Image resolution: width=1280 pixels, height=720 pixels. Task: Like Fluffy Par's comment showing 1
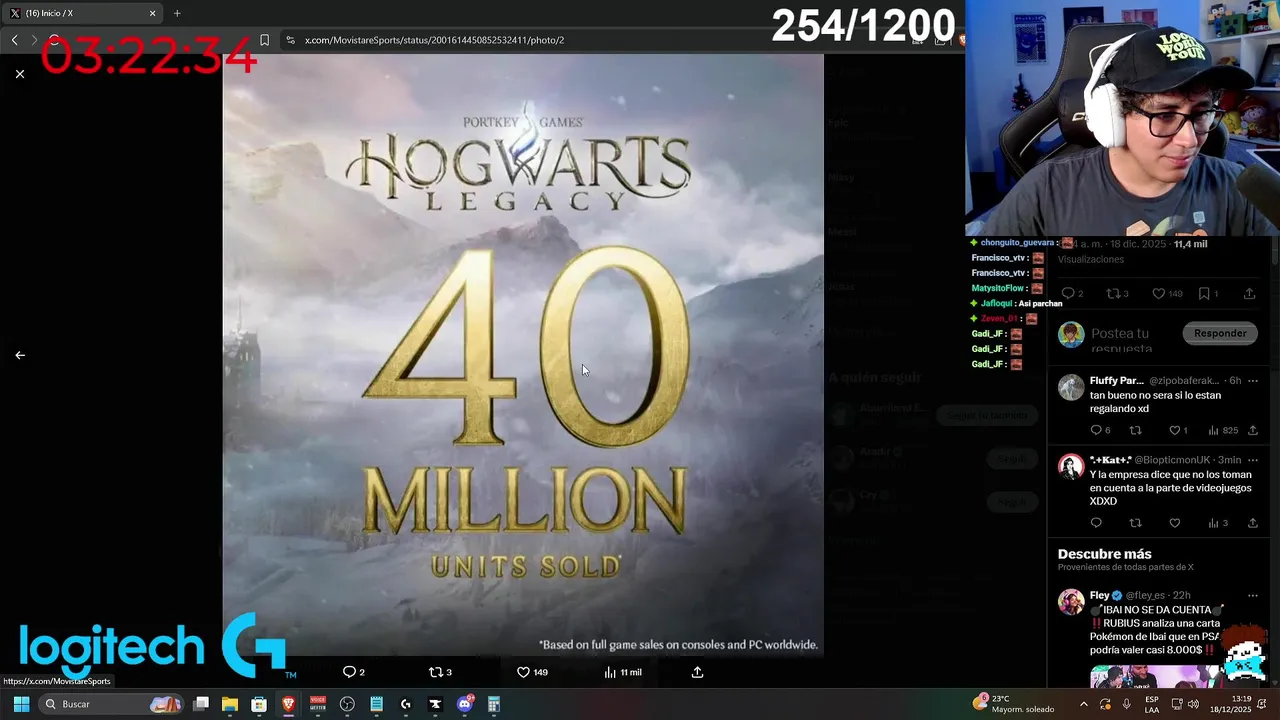coord(1175,430)
